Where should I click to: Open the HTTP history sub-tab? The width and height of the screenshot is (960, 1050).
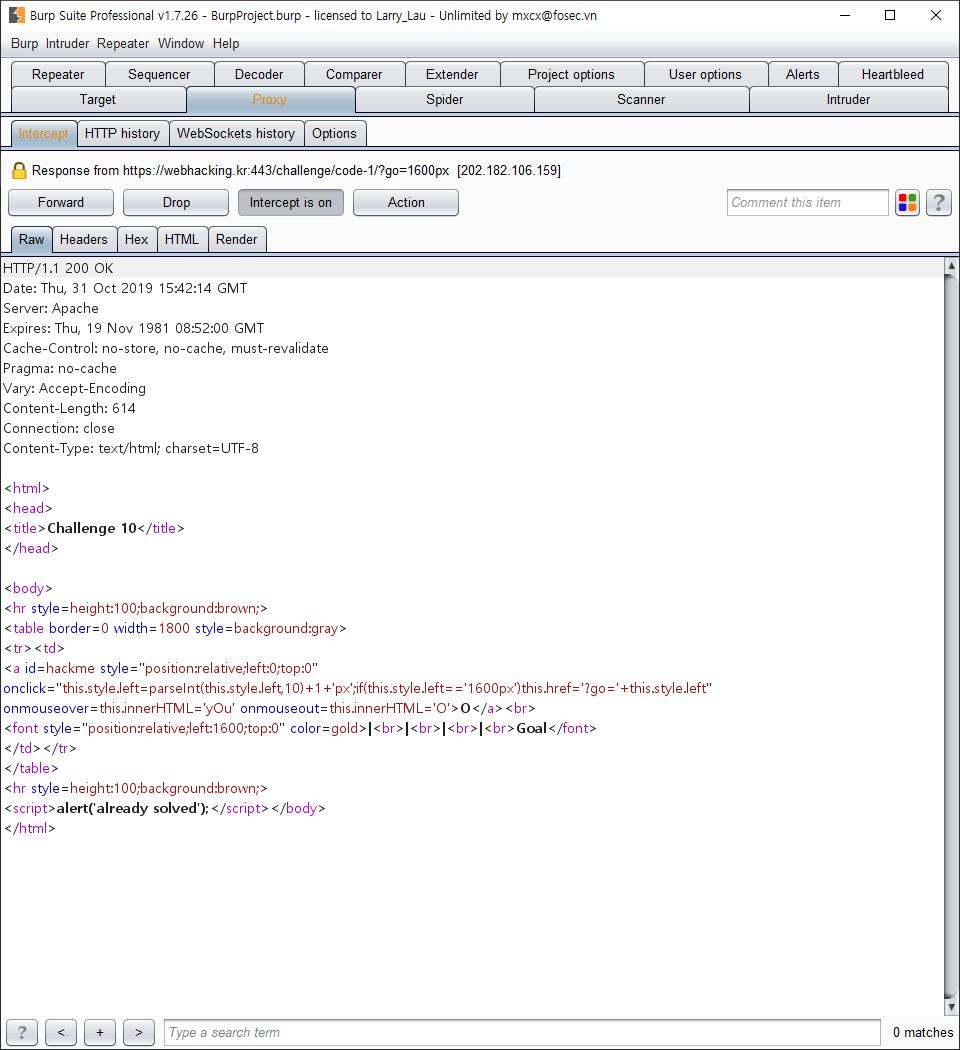(123, 134)
